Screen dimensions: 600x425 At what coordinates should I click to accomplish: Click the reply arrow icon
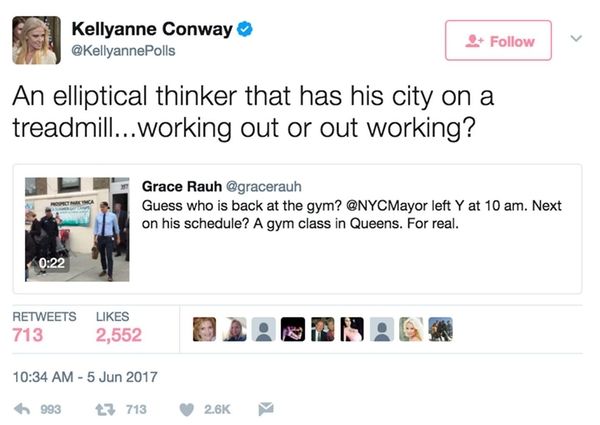(x=22, y=409)
